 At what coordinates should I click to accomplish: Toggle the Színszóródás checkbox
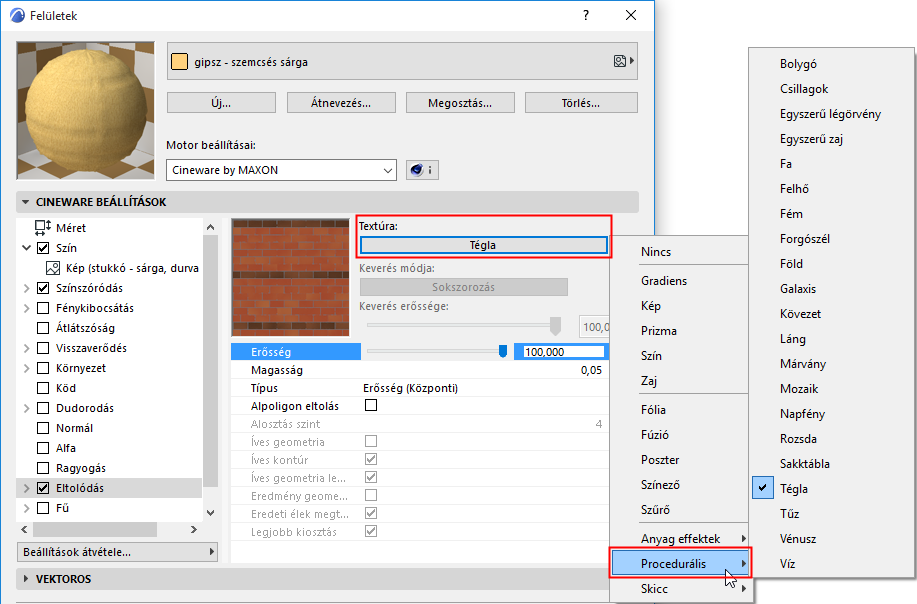[x=43, y=288]
